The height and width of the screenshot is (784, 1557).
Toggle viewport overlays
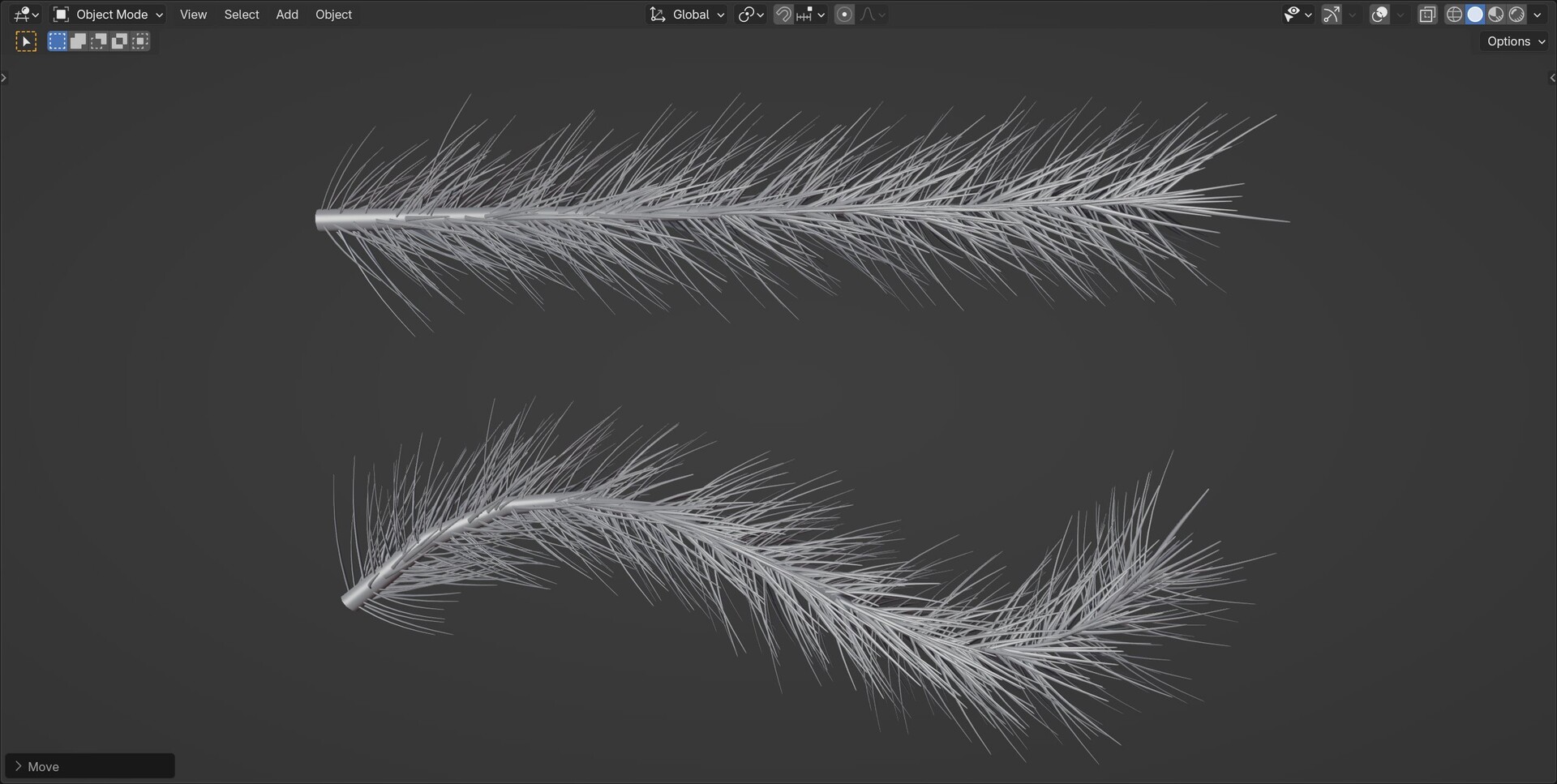tap(1379, 14)
